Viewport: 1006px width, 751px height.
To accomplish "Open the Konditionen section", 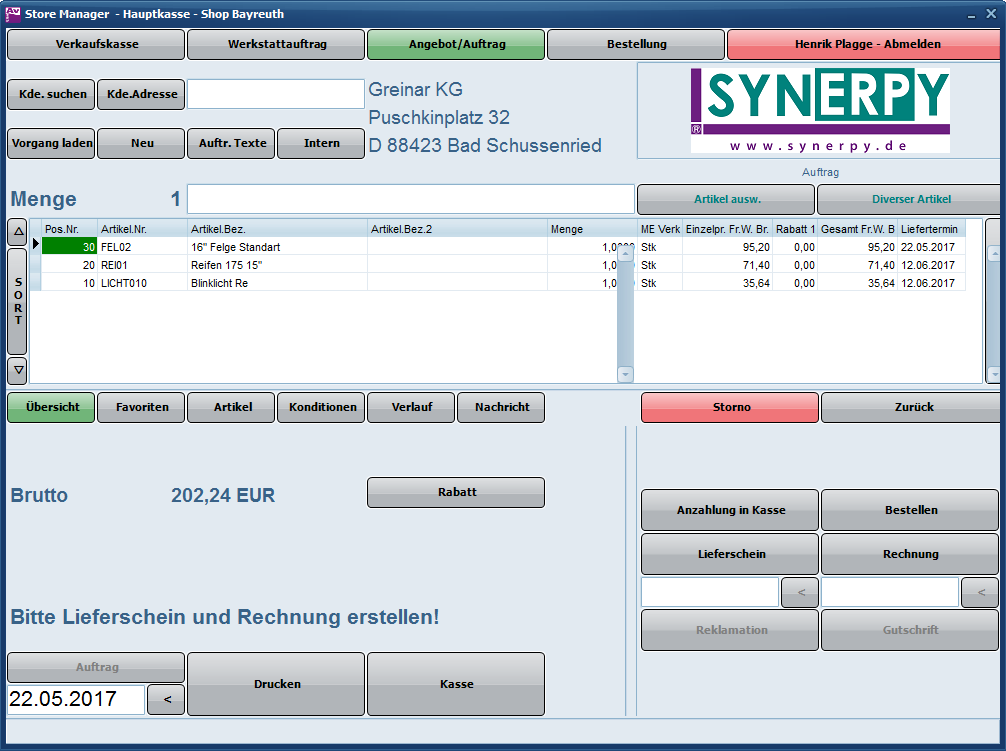I will (321, 407).
